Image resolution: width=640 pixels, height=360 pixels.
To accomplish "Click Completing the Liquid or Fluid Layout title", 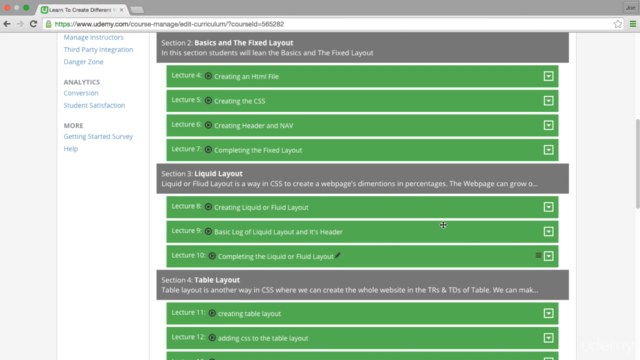I will tap(276, 256).
